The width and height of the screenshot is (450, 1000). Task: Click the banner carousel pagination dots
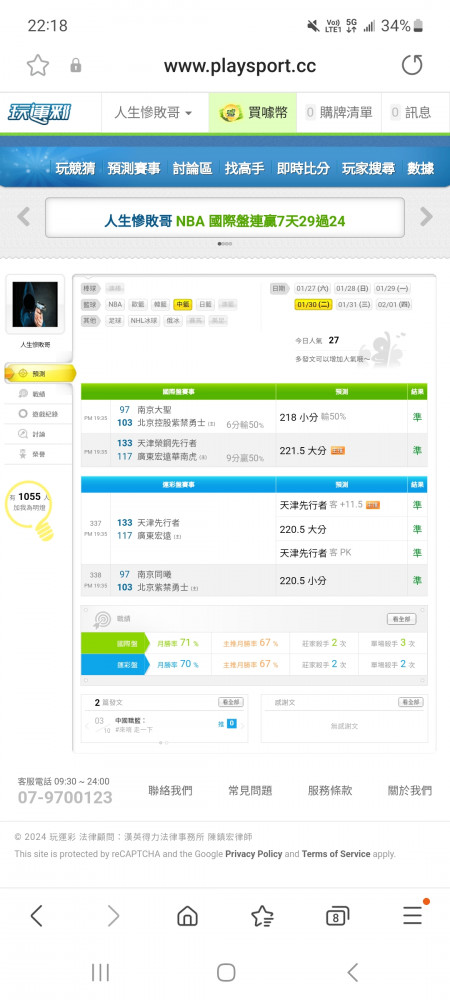[225, 243]
